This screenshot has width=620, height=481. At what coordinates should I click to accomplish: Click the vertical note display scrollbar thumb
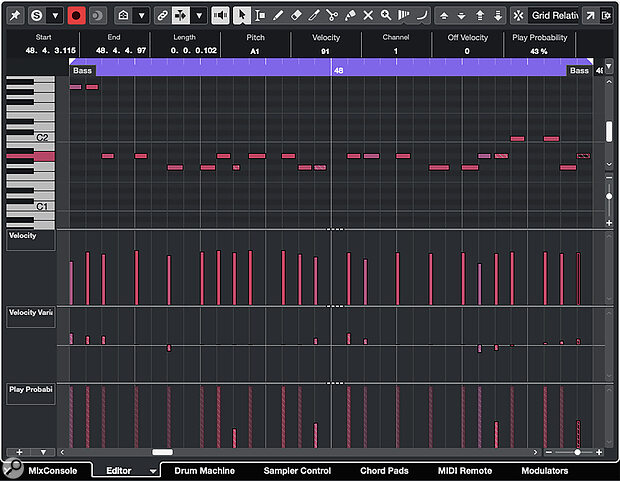point(609,132)
